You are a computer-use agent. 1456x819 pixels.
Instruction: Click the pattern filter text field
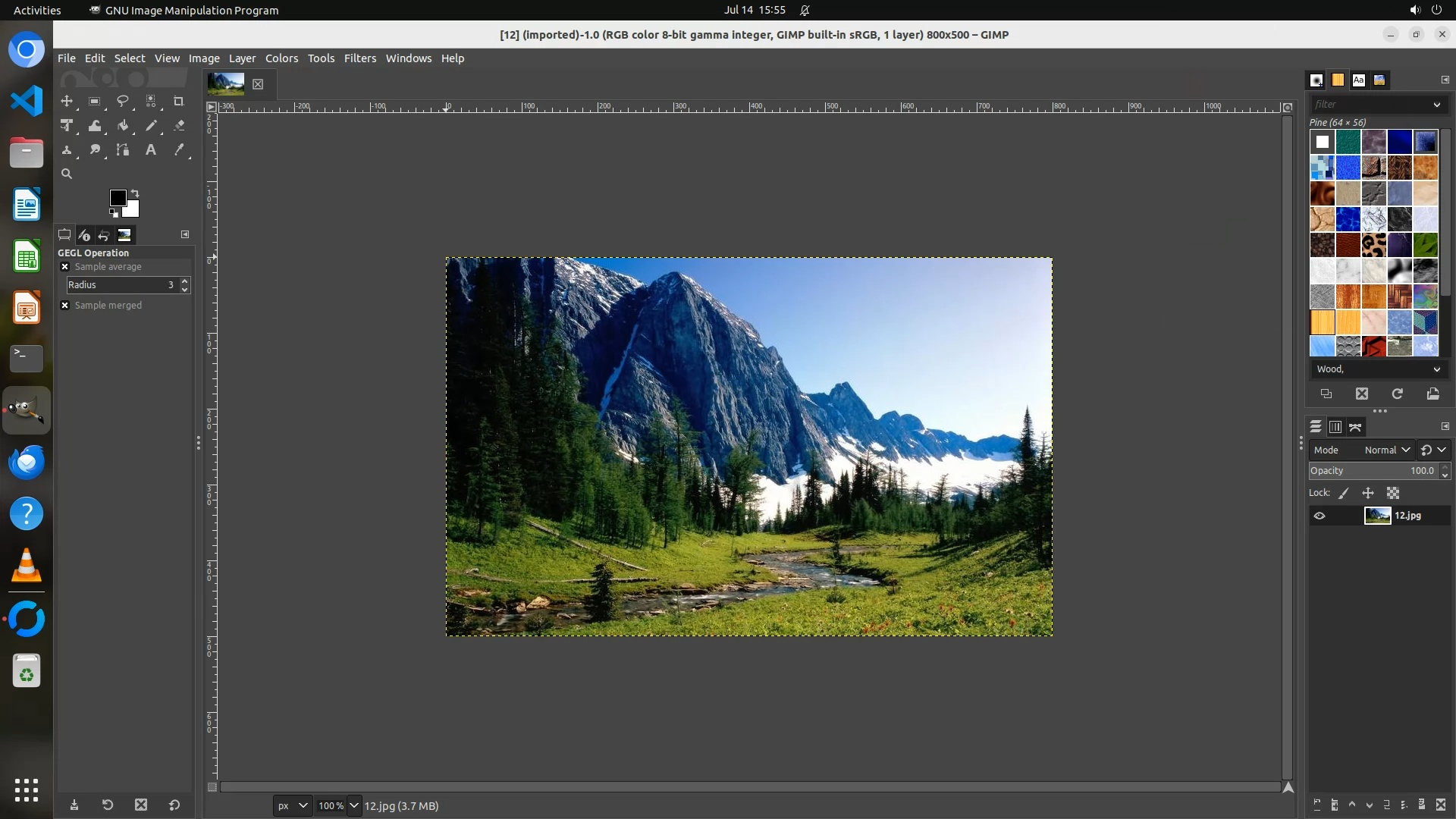1369,105
